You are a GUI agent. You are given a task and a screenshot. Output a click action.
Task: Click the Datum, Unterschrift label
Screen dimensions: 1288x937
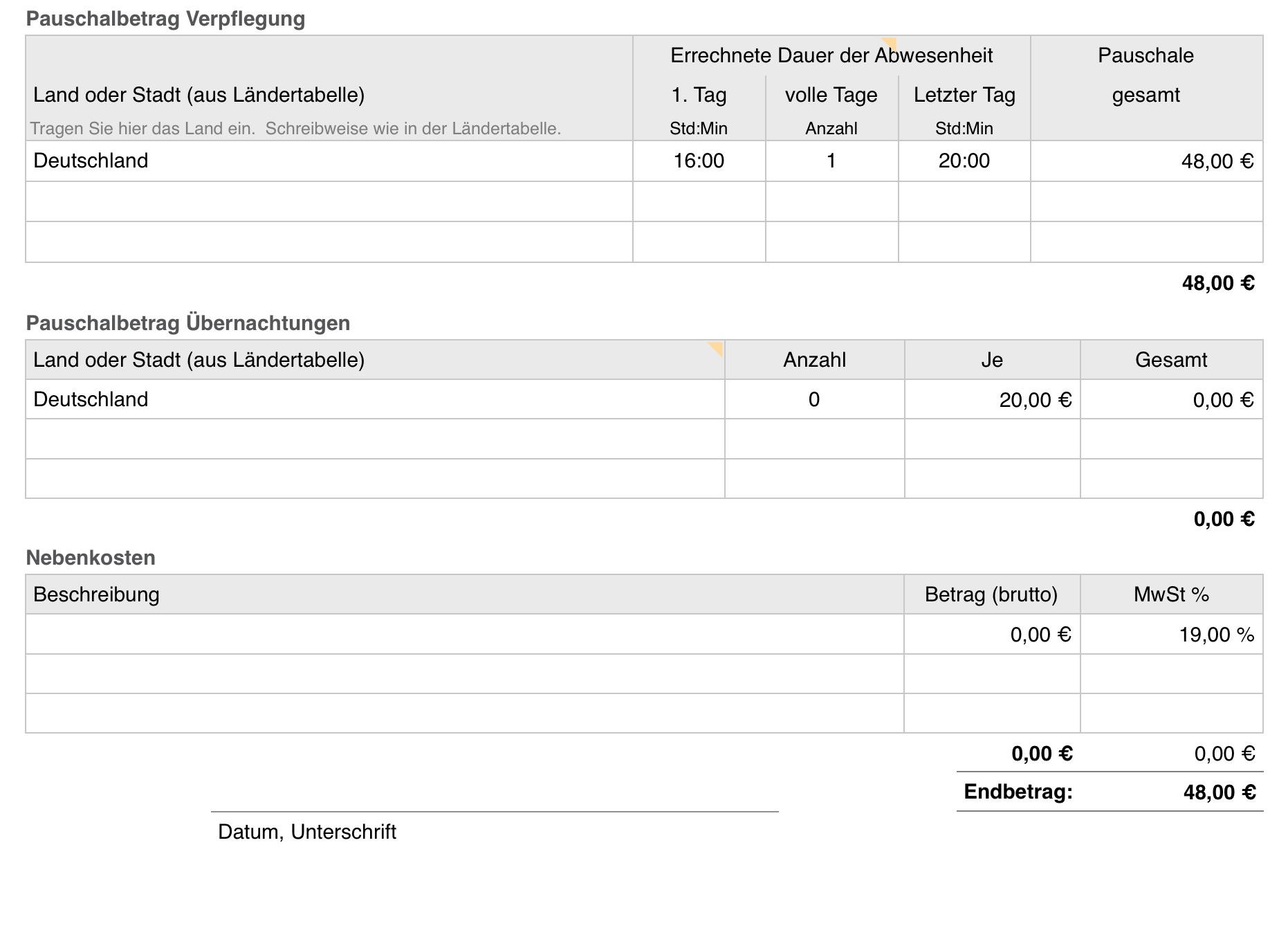[x=307, y=832]
